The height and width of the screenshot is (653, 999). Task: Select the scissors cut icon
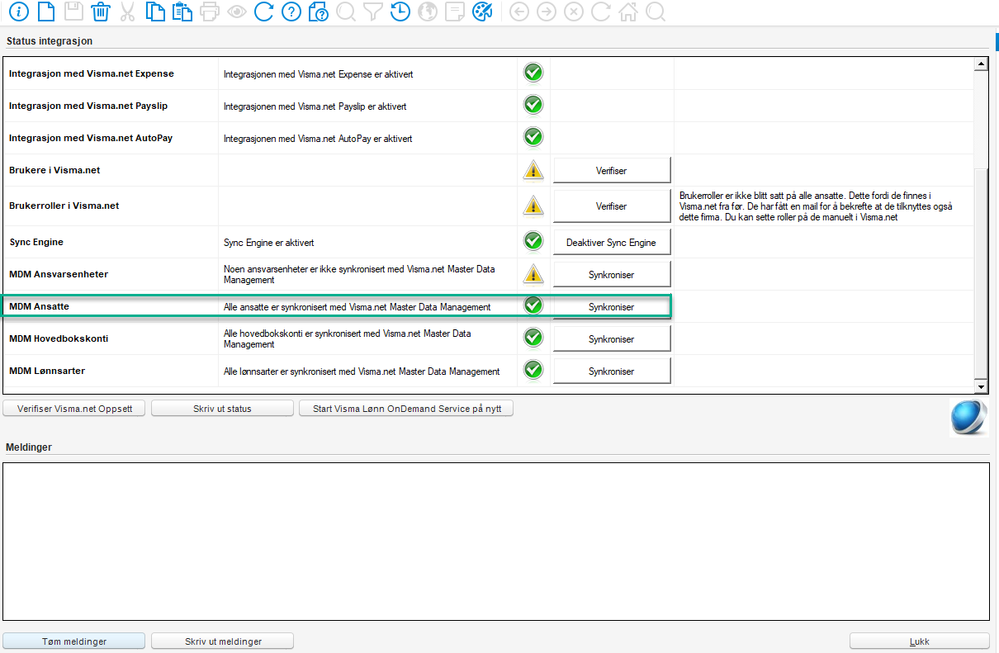coord(127,11)
